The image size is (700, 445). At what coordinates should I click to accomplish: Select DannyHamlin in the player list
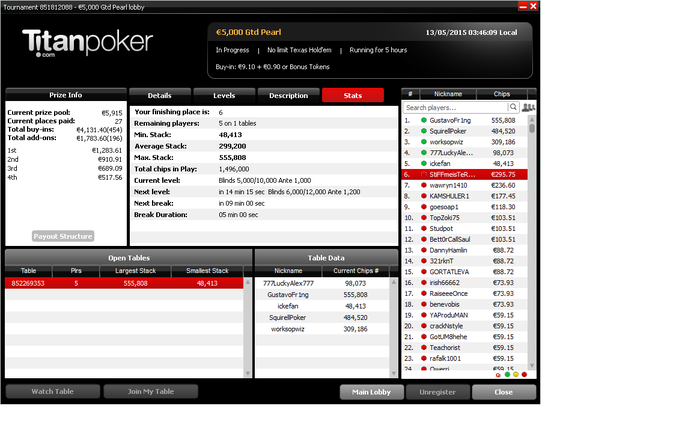(x=465, y=250)
